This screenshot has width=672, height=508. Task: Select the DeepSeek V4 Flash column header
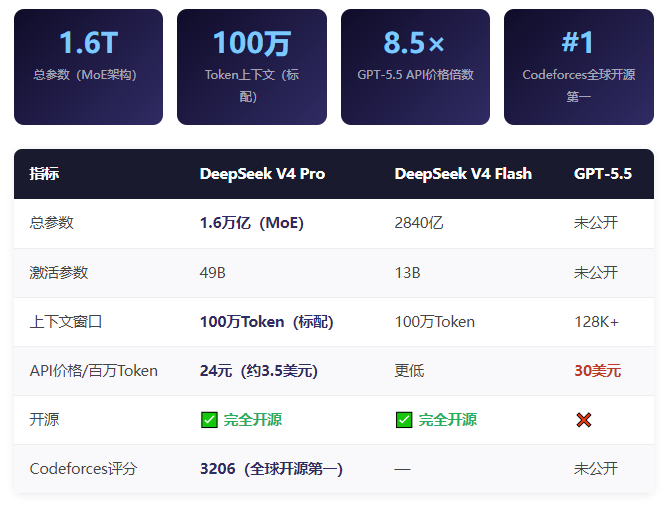463,174
